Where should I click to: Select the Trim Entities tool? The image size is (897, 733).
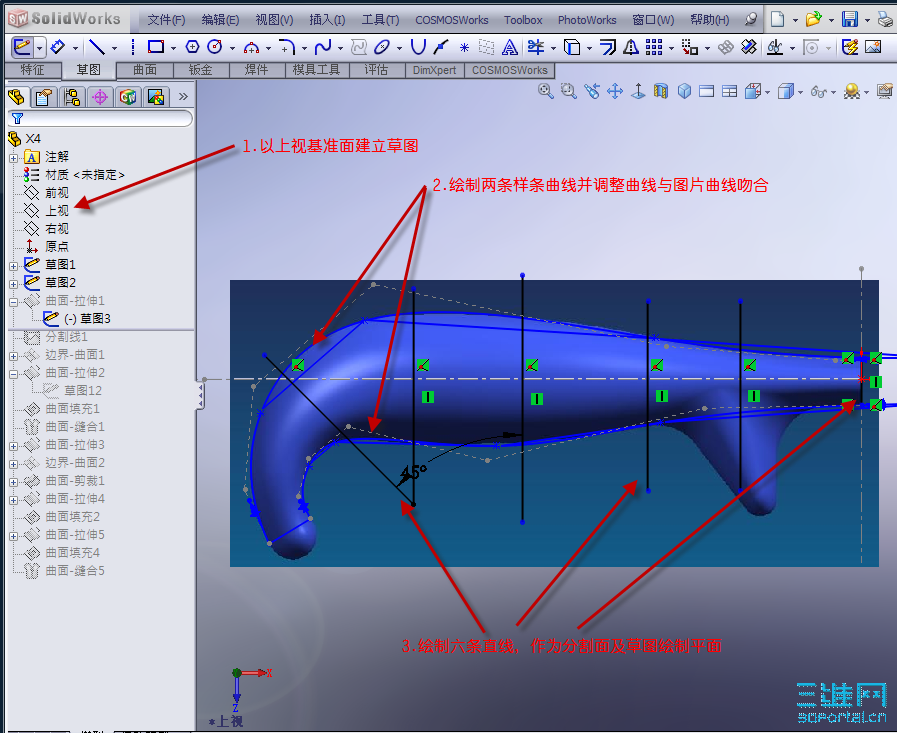point(536,47)
